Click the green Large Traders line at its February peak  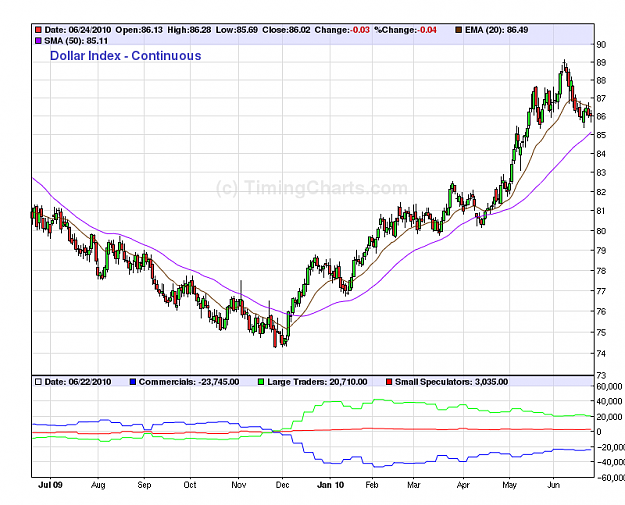379,400
